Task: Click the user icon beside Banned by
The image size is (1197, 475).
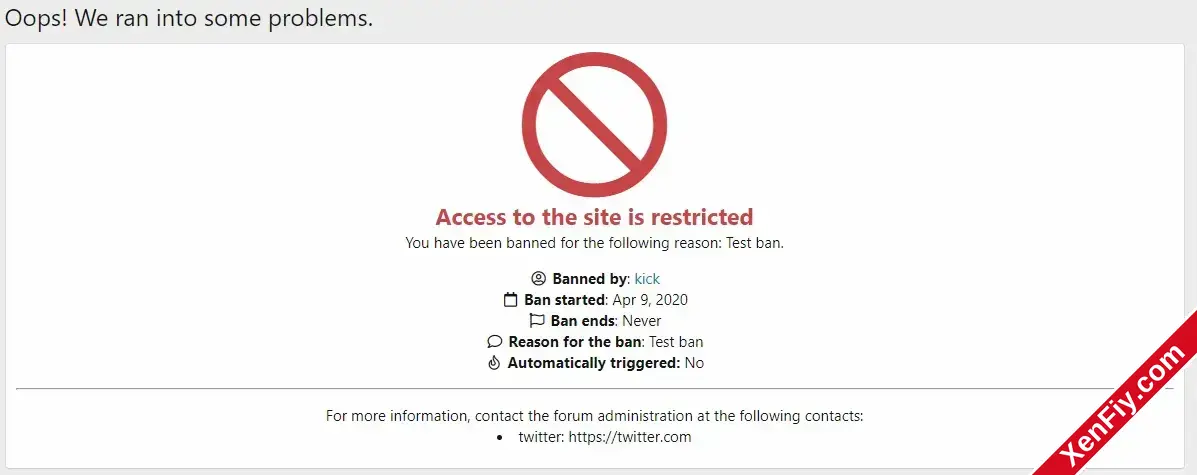Action: tap(539, 279)
